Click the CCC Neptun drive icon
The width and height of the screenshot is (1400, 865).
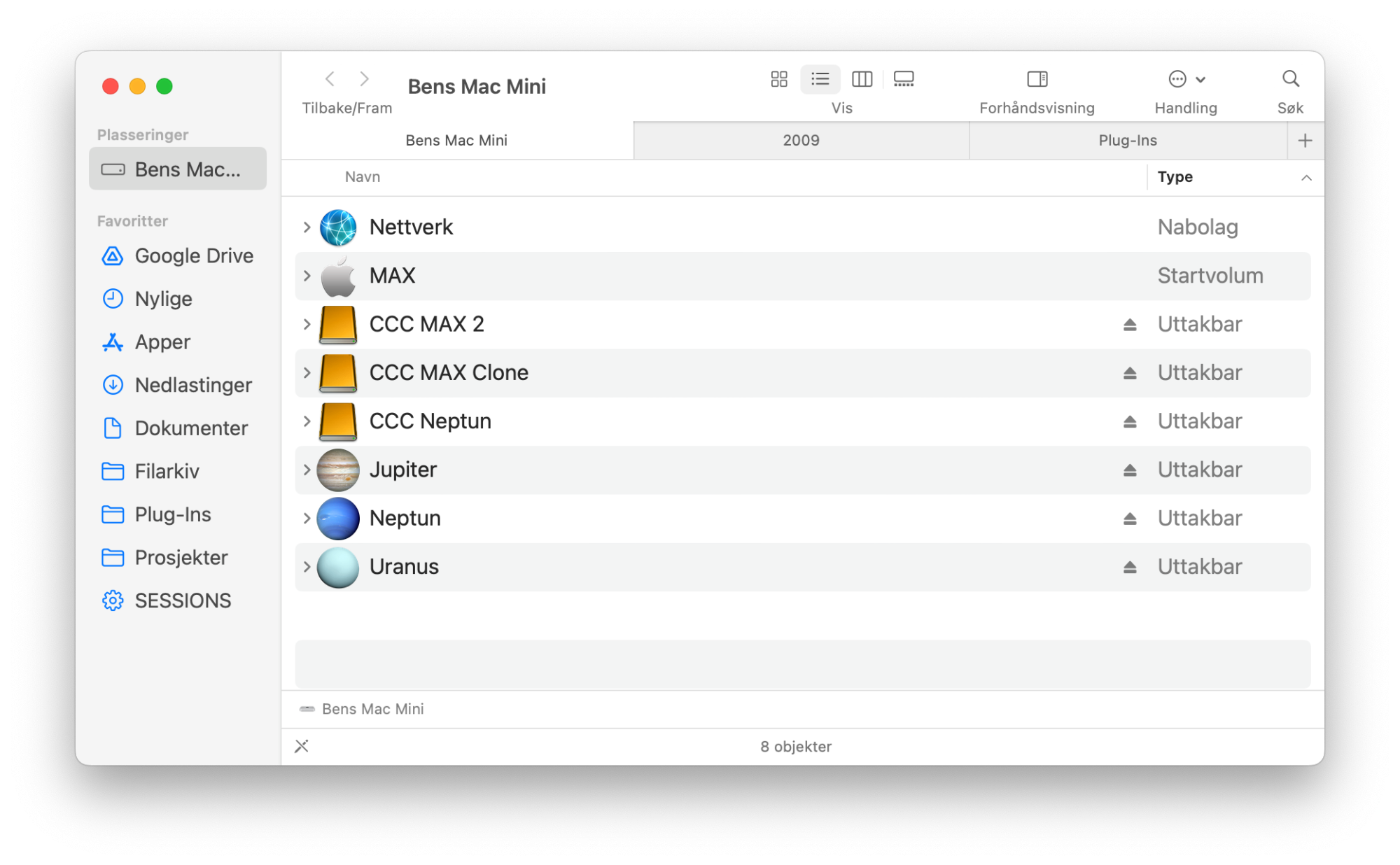tap(338, 421)
